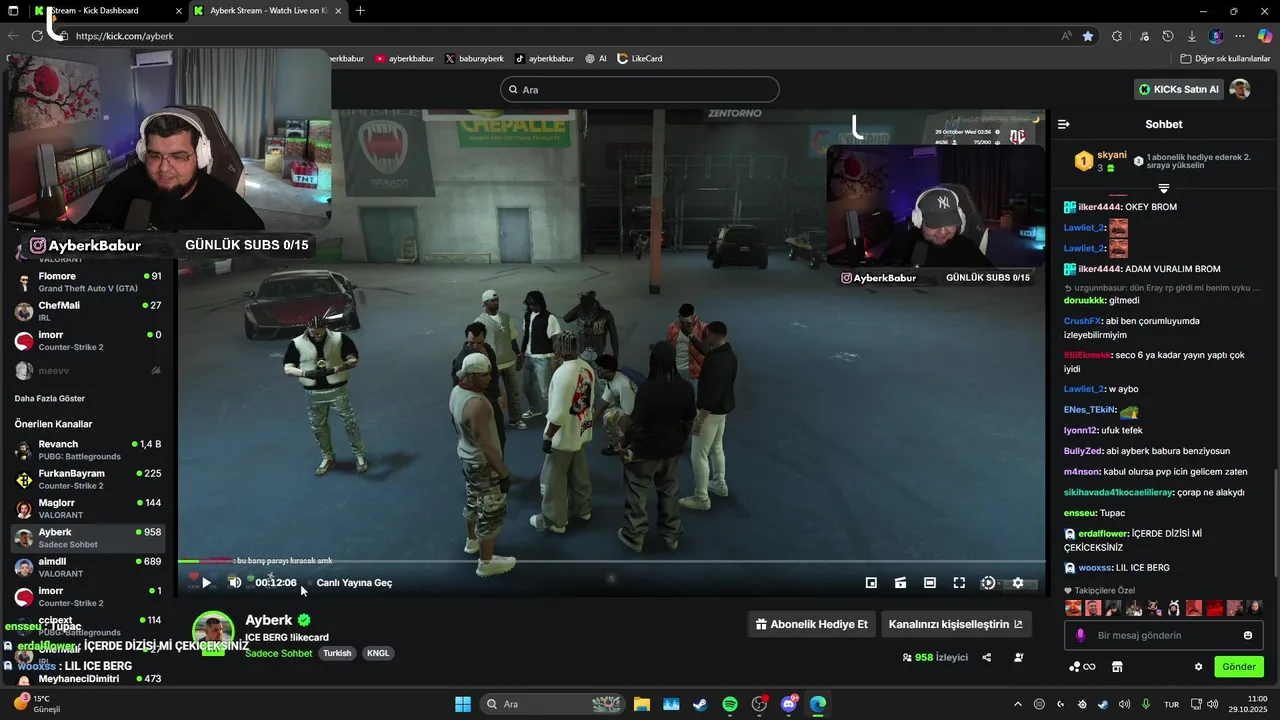Open the Maglorr channel in sidebar
Screen dimensions: 1280x720
coord(88,508)
